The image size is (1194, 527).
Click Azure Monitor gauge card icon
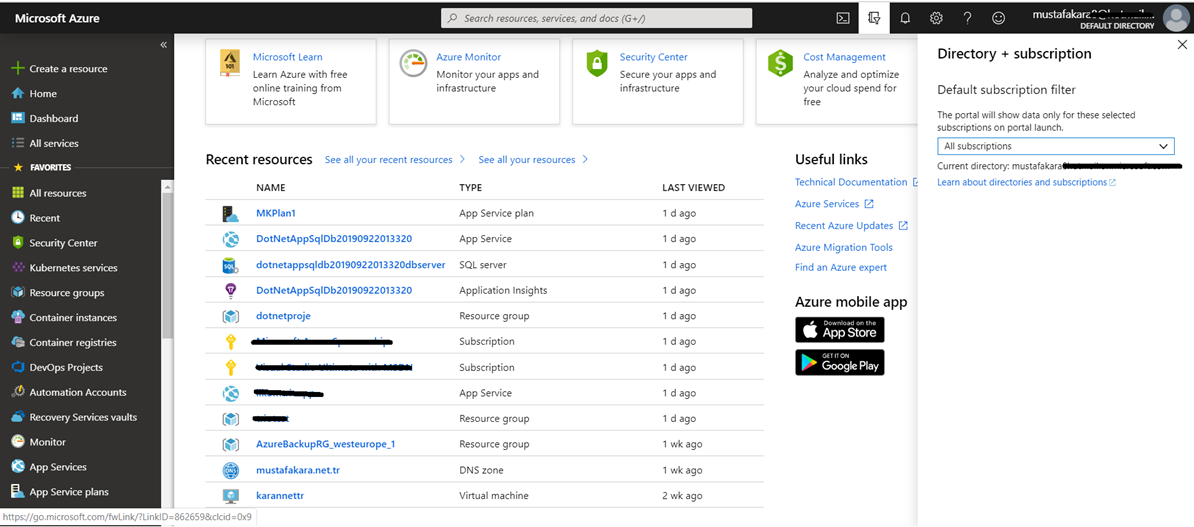tap(413, 63)
